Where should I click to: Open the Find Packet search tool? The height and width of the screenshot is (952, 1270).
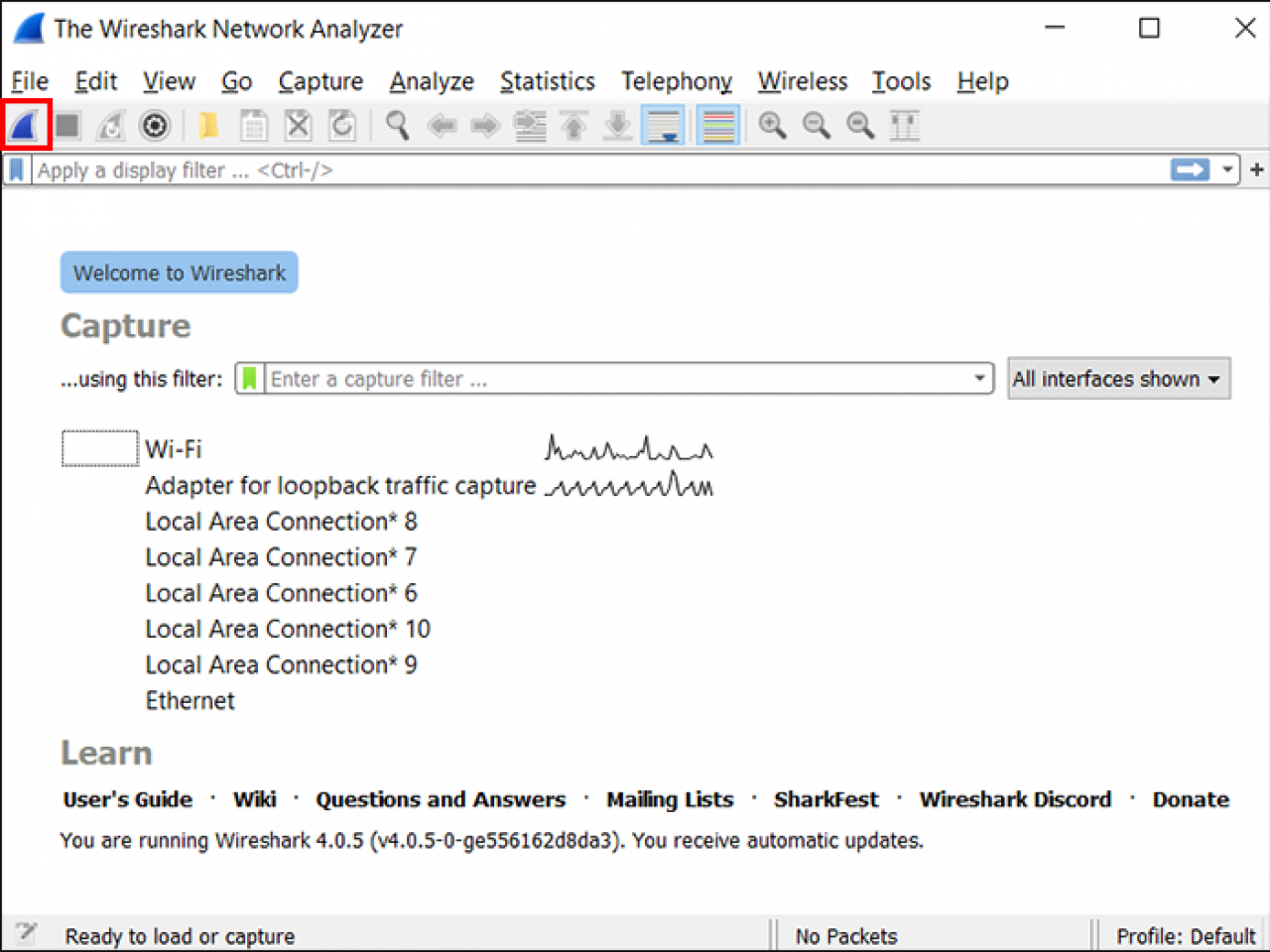[x=397, y=125]
